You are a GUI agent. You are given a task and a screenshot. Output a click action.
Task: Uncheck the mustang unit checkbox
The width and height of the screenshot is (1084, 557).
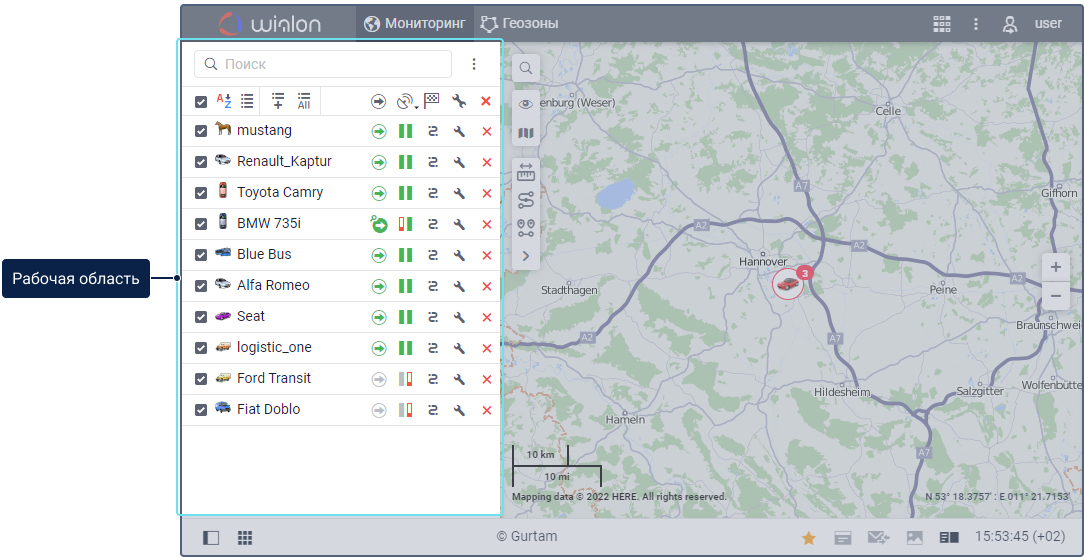(x=201, y=131)
